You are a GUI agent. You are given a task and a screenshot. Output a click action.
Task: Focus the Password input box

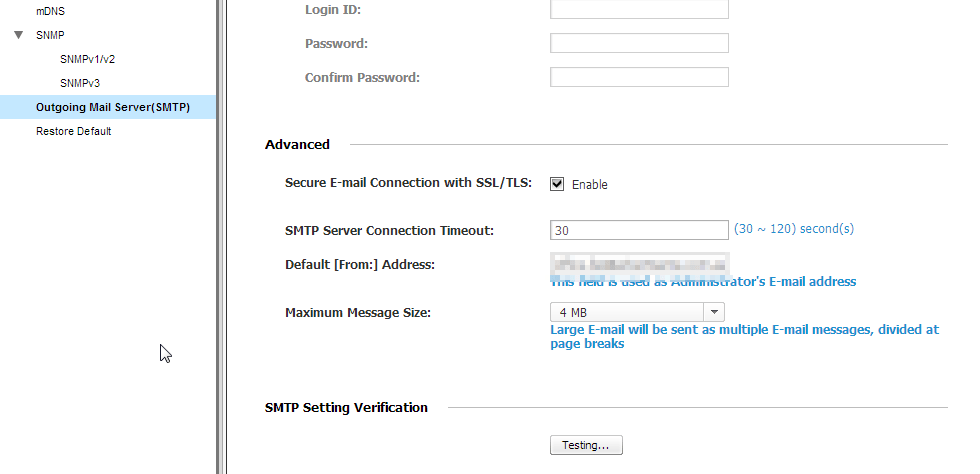pyautogui.click(x=639, y=44)
